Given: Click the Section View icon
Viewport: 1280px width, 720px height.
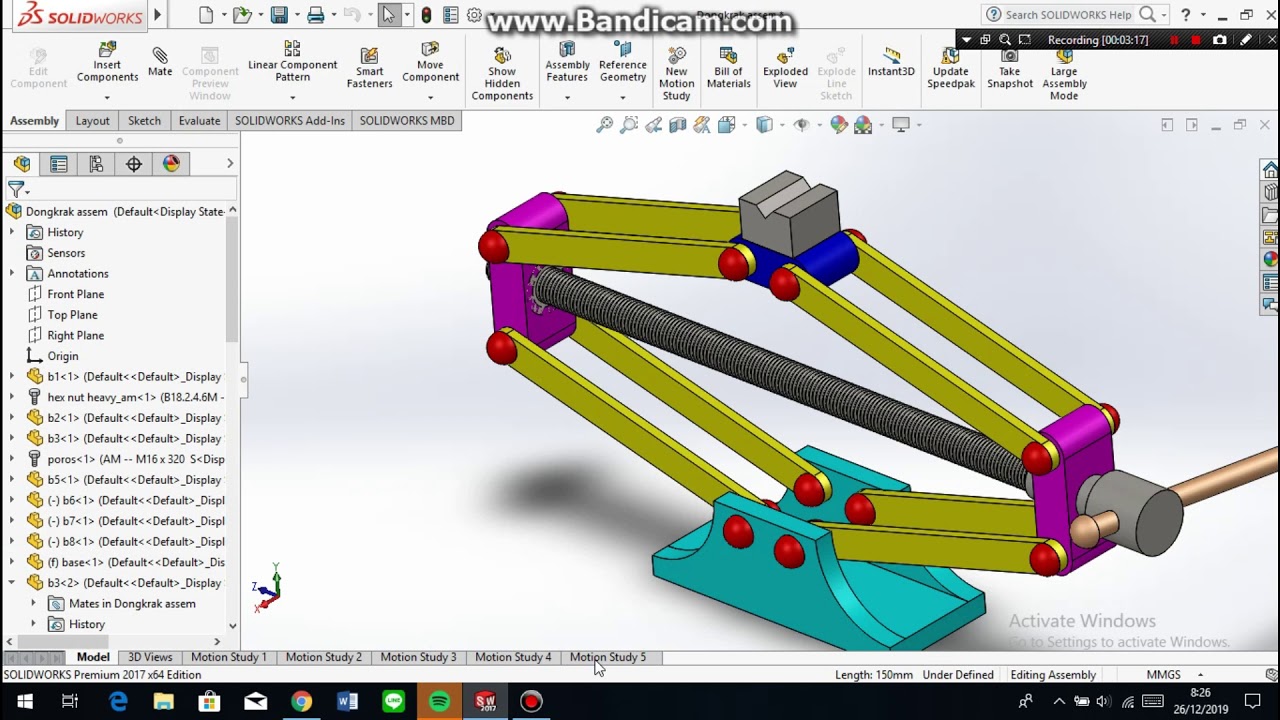Looking at the screenshot, I should [x=677, y=125].
